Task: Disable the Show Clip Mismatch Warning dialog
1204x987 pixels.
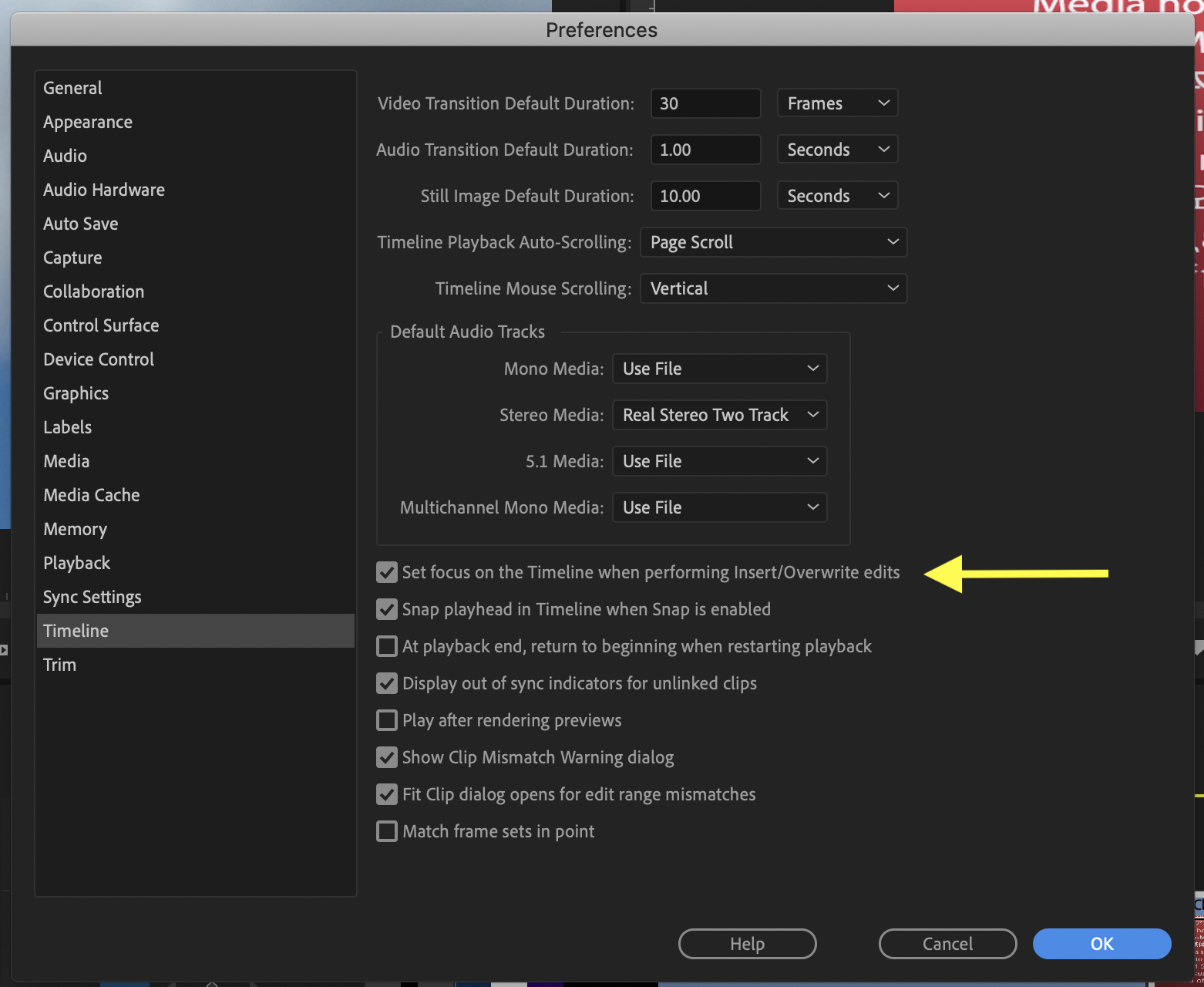Action: 386,757
